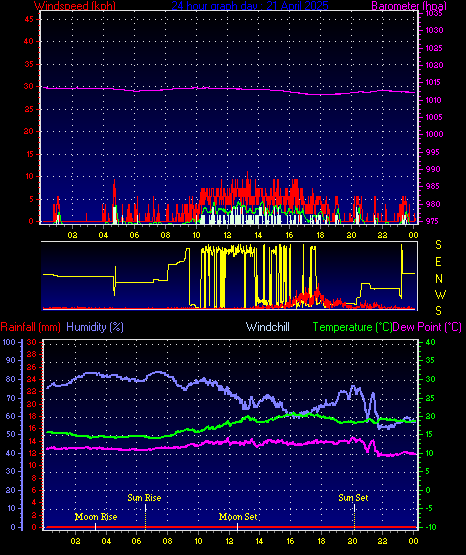Click the 28 rainfall scale value
This screenshot has width=466, height=555.
(x=32, y=354)
